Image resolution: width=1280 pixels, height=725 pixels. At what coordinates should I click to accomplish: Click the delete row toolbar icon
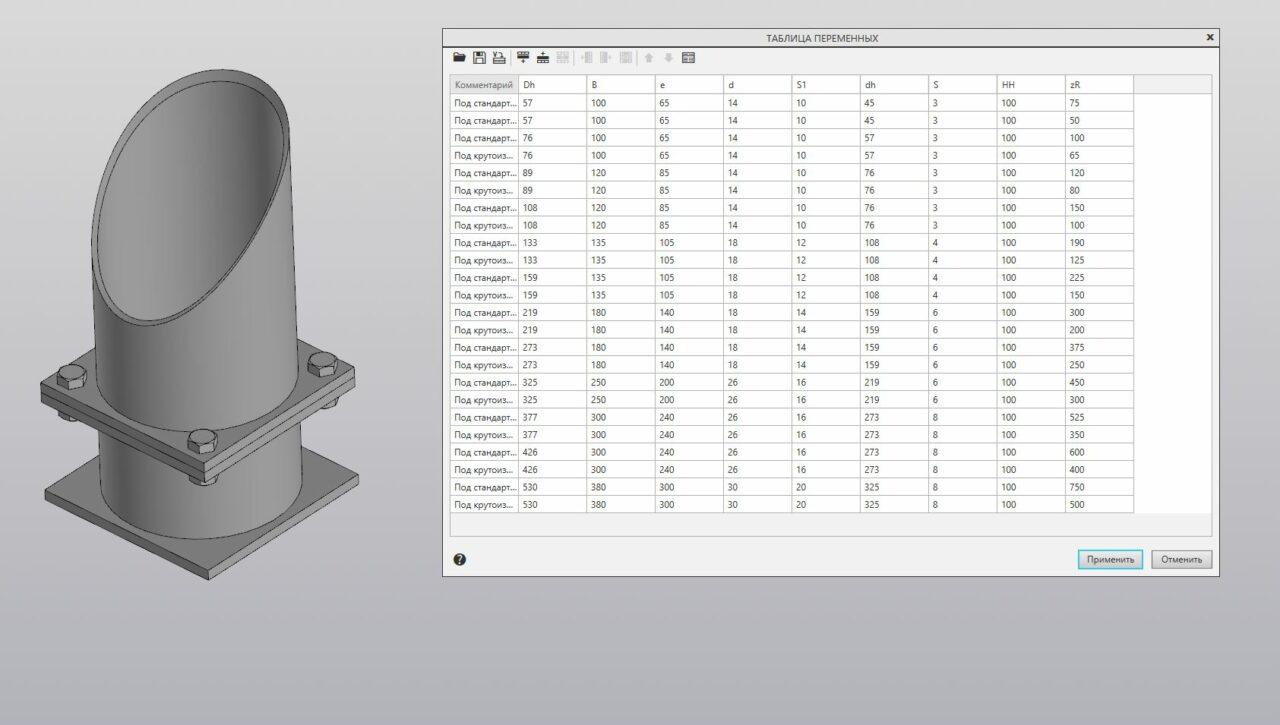pos(562,58)
